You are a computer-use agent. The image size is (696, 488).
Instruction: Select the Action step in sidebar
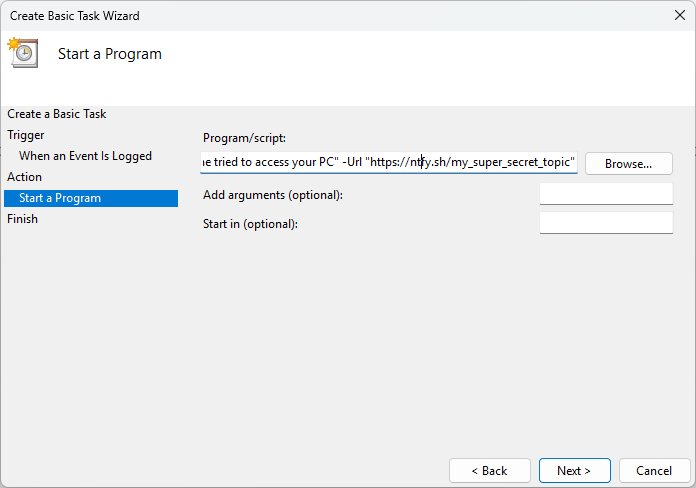tap(25, 177)
